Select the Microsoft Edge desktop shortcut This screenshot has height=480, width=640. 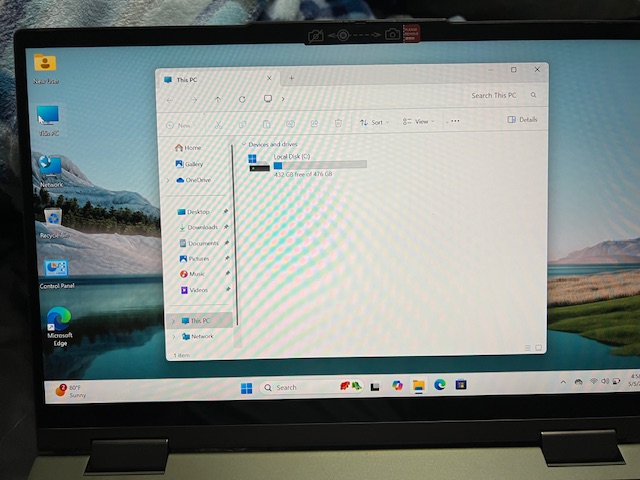pos(59,326)
